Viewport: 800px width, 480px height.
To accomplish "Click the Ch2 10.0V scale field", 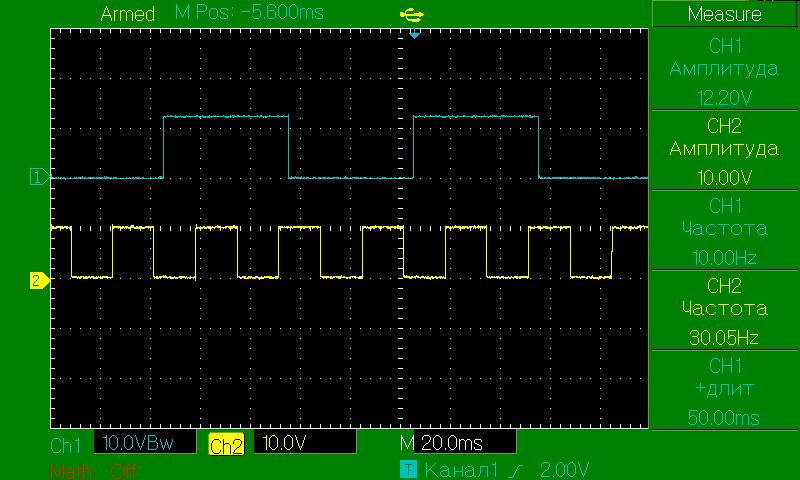I will [x=305, y=442].
